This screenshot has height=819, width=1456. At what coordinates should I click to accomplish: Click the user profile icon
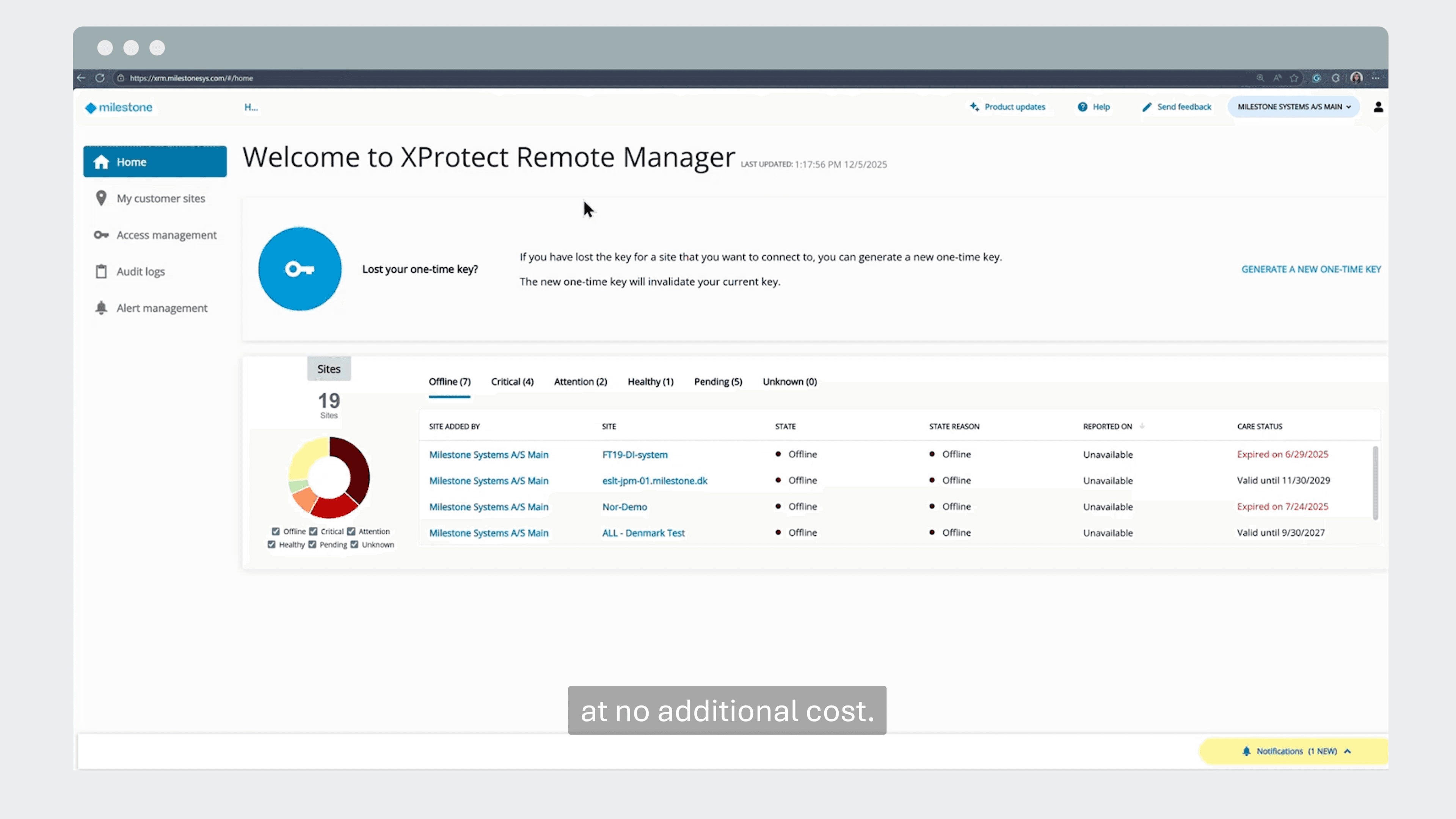pyautogui.click(x=1378, y=107)
